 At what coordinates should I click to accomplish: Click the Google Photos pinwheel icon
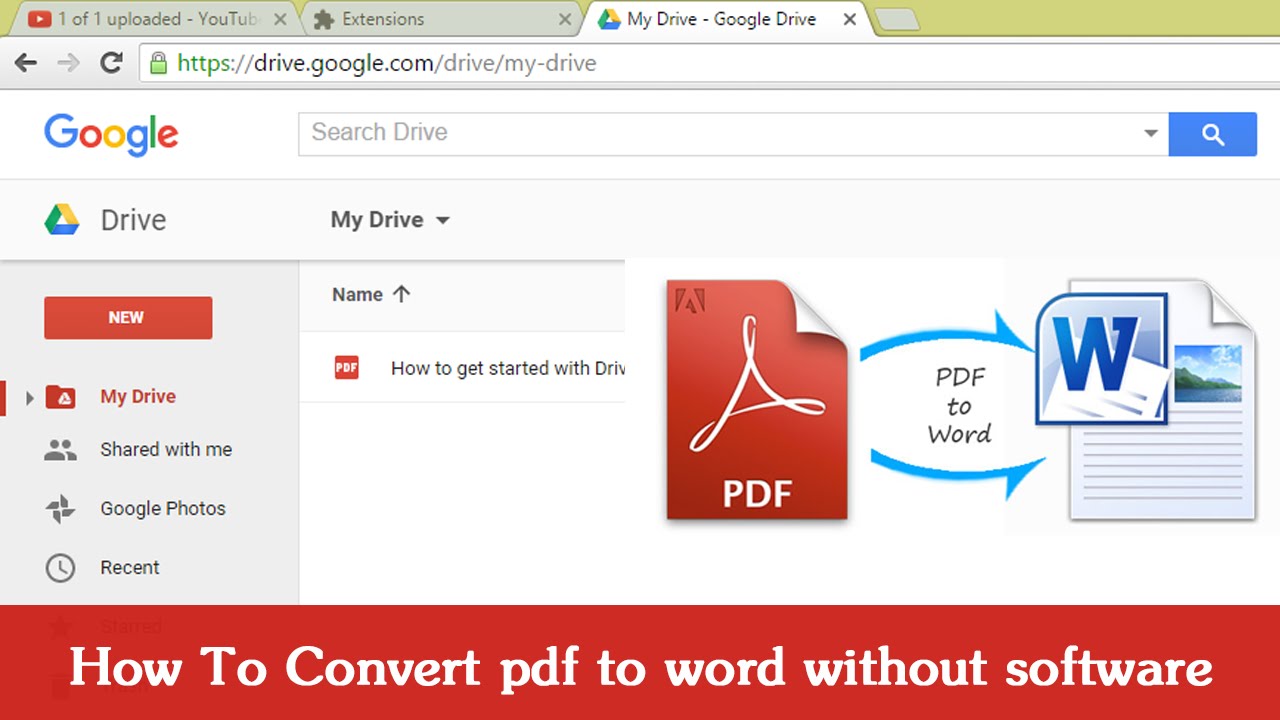point(60,509)
